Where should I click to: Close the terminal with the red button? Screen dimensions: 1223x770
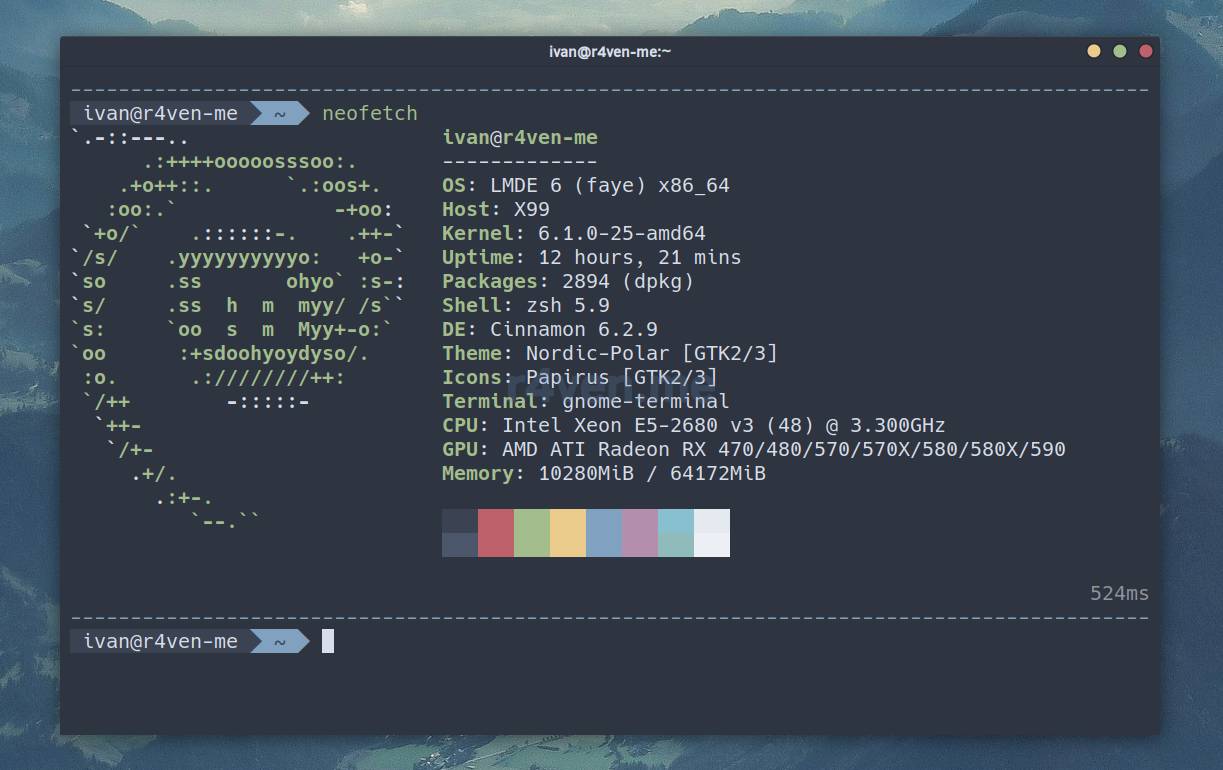coord(1146,51)
